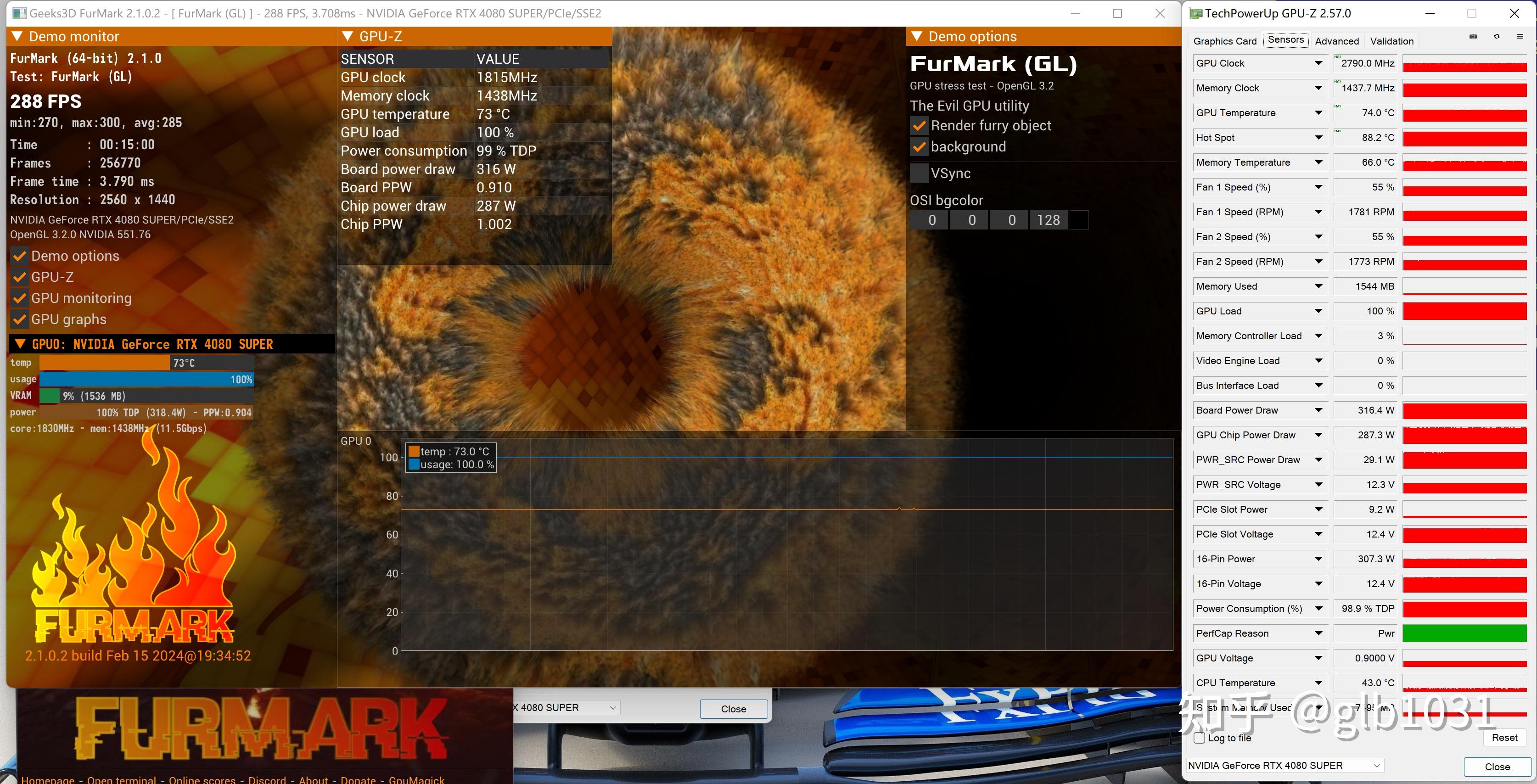
Task: Click the GPU graphs panel icon
Action: [19, 319]
